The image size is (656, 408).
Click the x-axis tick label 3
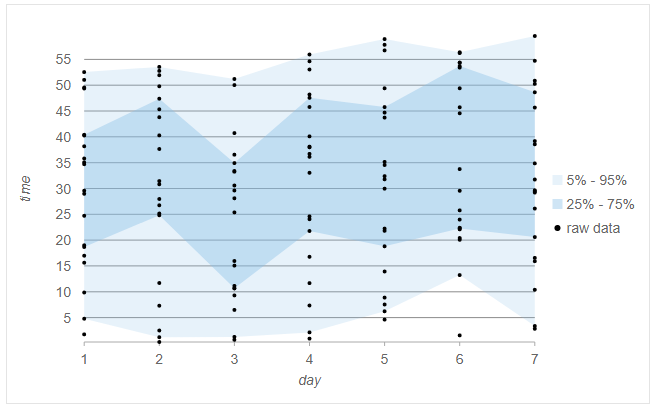(234, 359)
